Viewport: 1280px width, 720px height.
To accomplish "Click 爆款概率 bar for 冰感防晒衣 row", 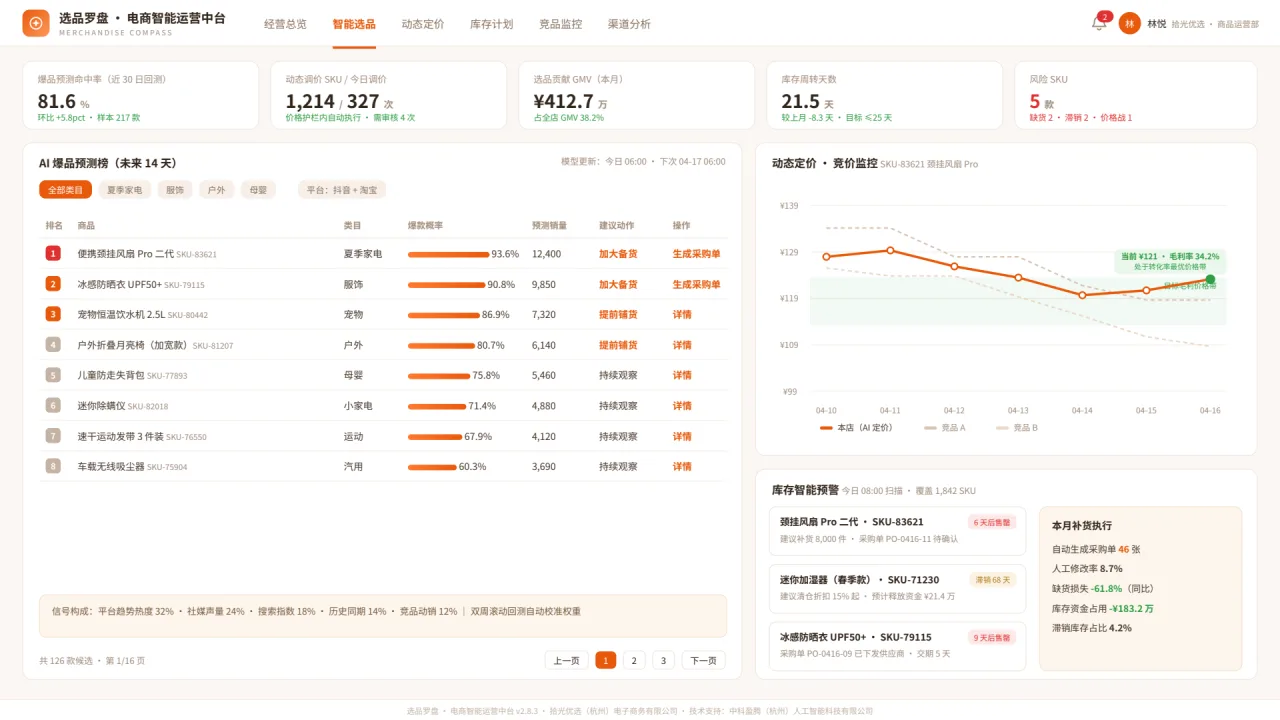I will (x=446, y=285).
